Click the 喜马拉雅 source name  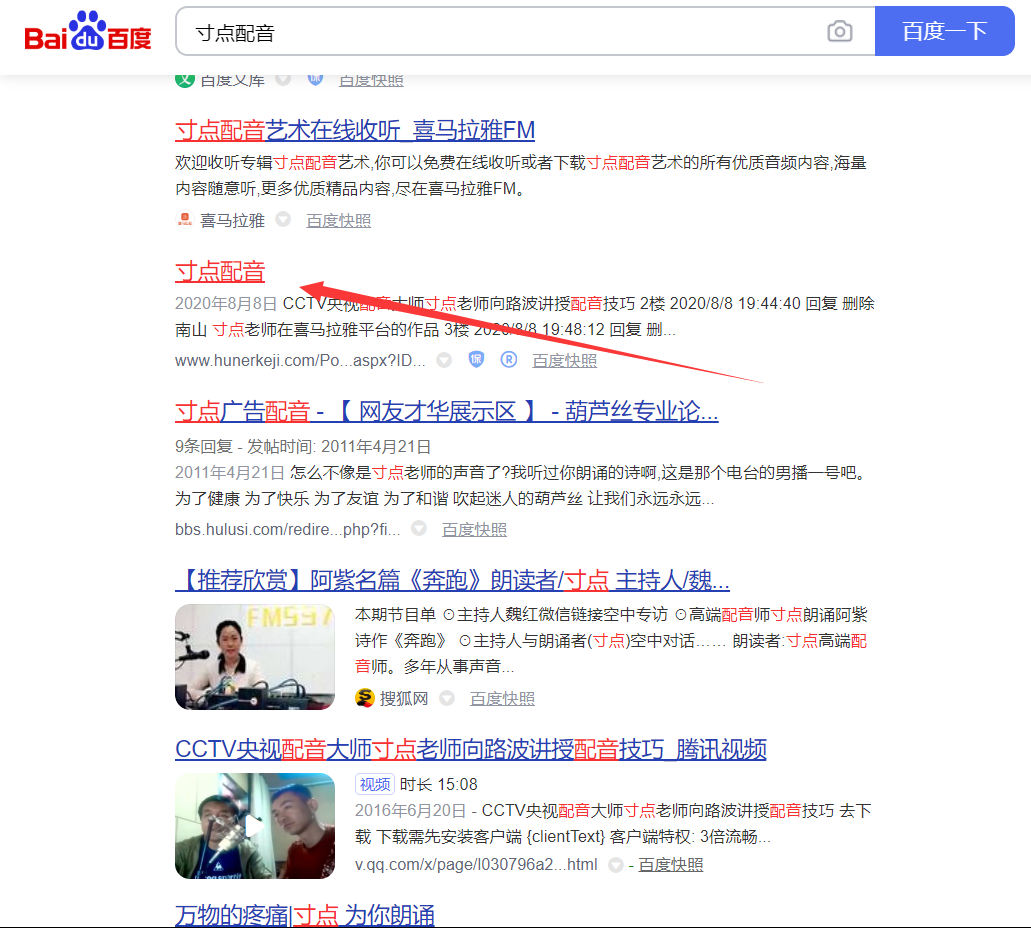[x=233, y=220]
